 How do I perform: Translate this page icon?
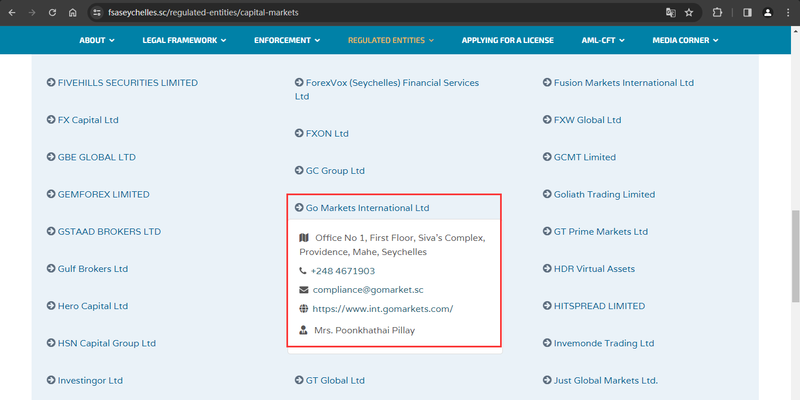click(670, 13)
